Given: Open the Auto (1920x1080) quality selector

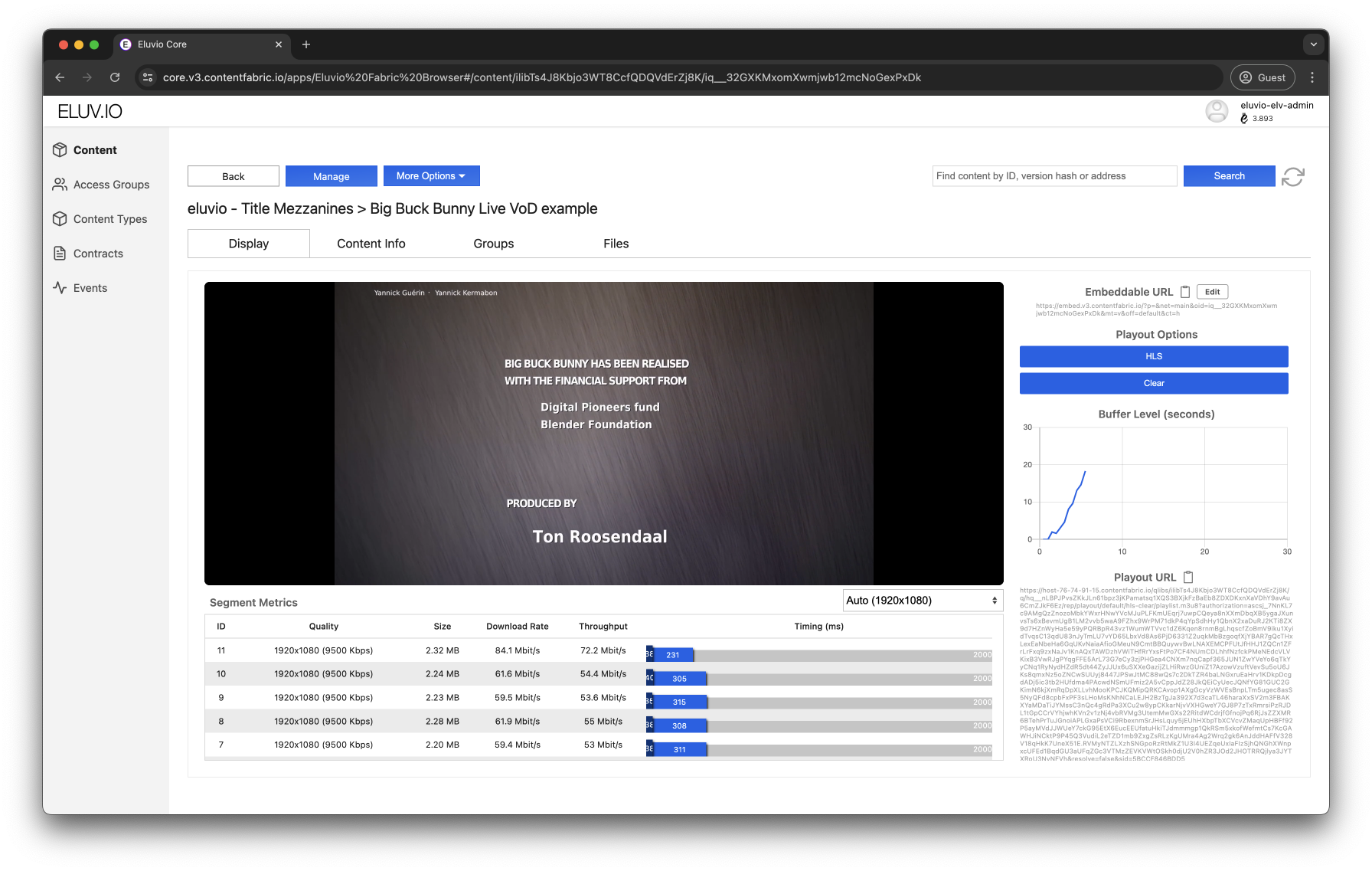Looking at the screenshot, I should [x=923, y=601].
